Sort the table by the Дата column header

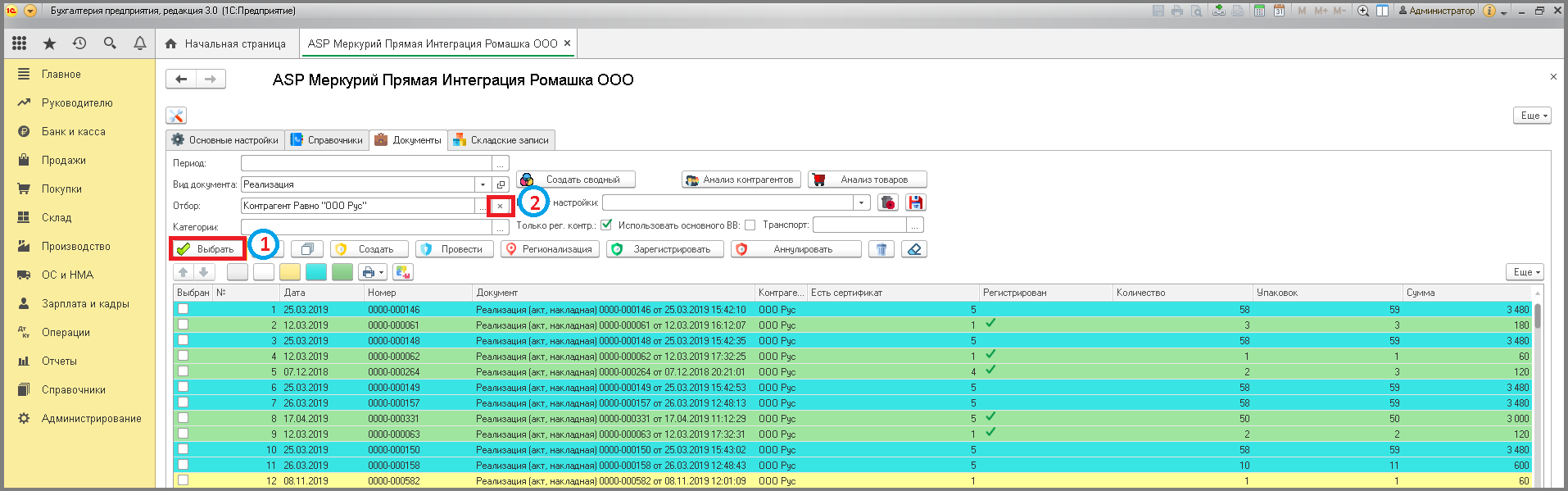pyautogui.click(x=323, y=293)
